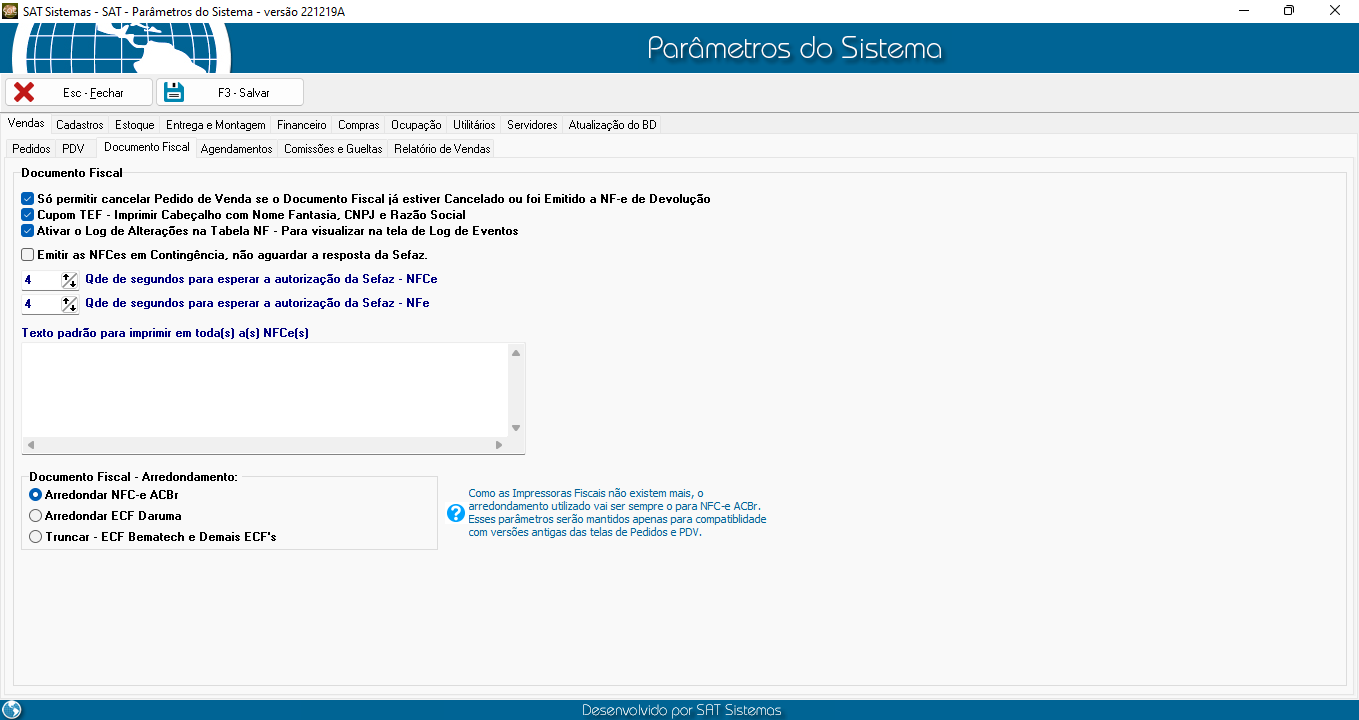Open the Financeiro tab

coord(301,125)
